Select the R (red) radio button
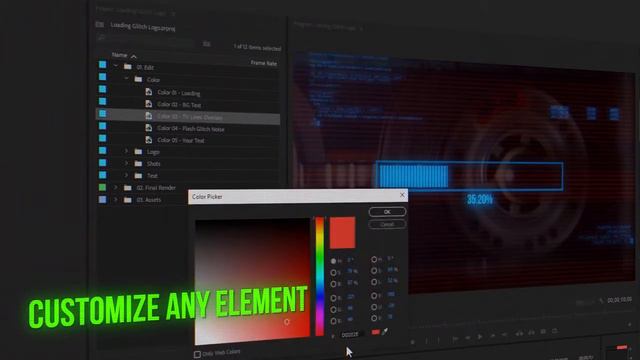This screenshot has width=640, height=360. coord(333,298)
